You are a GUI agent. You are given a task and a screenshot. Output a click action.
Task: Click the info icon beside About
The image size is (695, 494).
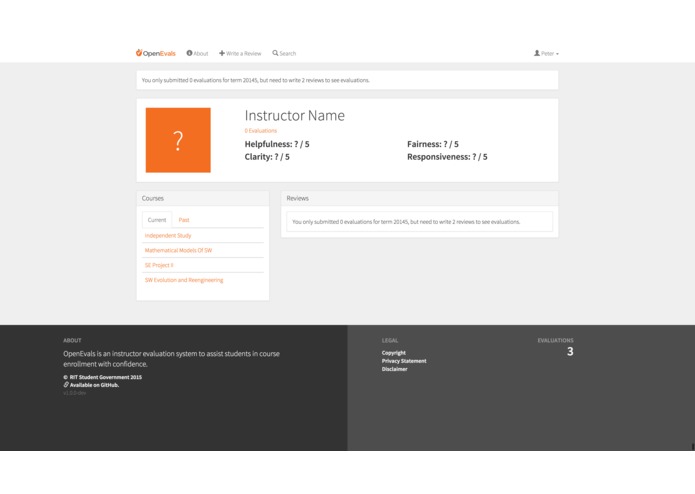(189, 53)
